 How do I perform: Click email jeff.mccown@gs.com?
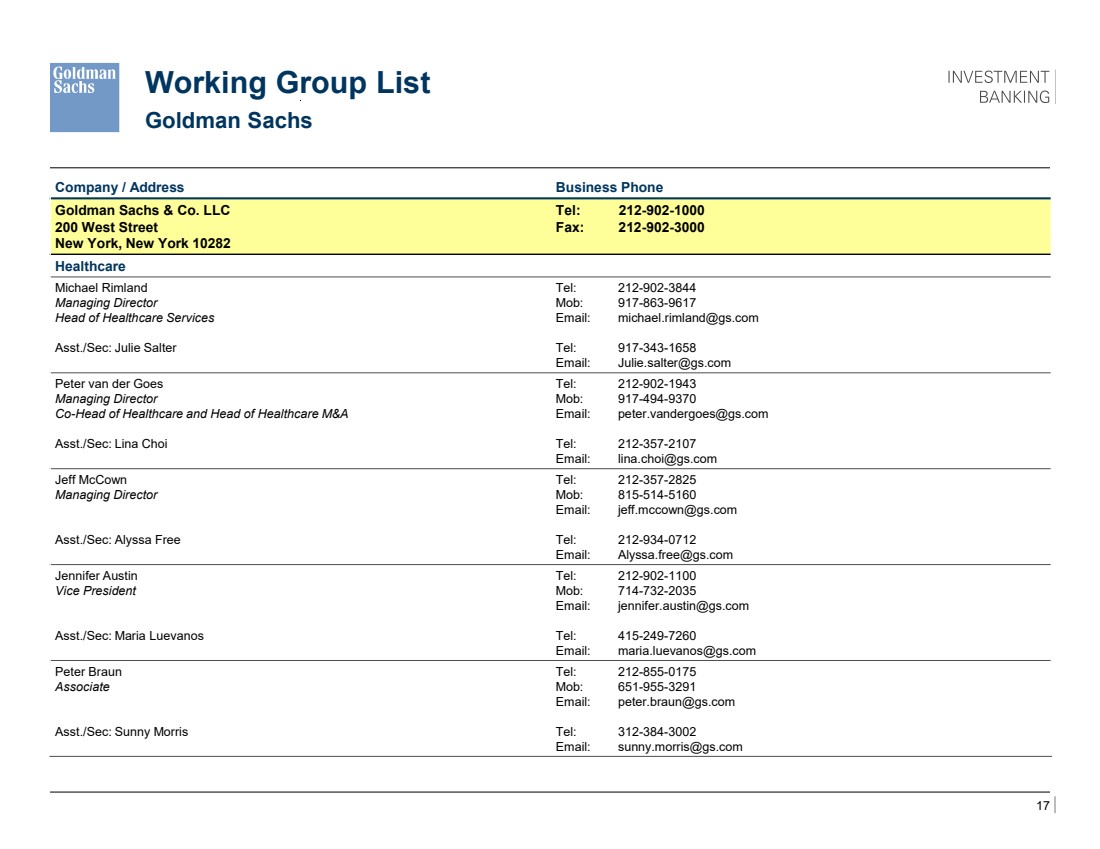pyautogui.click(x=677, y=510)
